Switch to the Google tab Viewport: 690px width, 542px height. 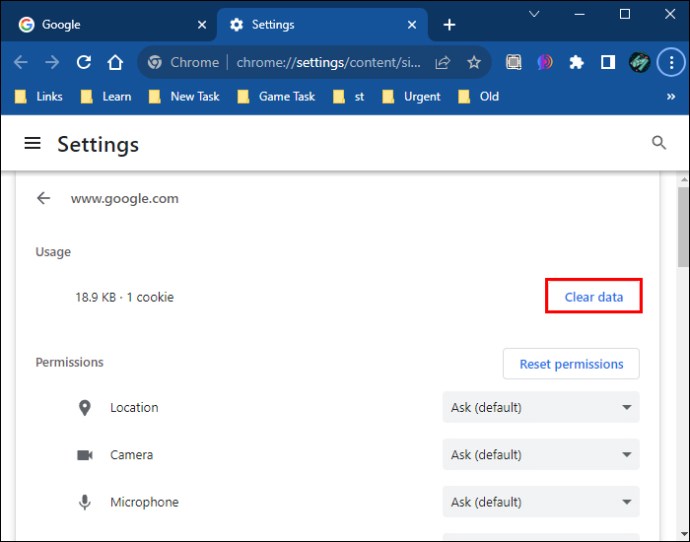(x=112, y=25)
